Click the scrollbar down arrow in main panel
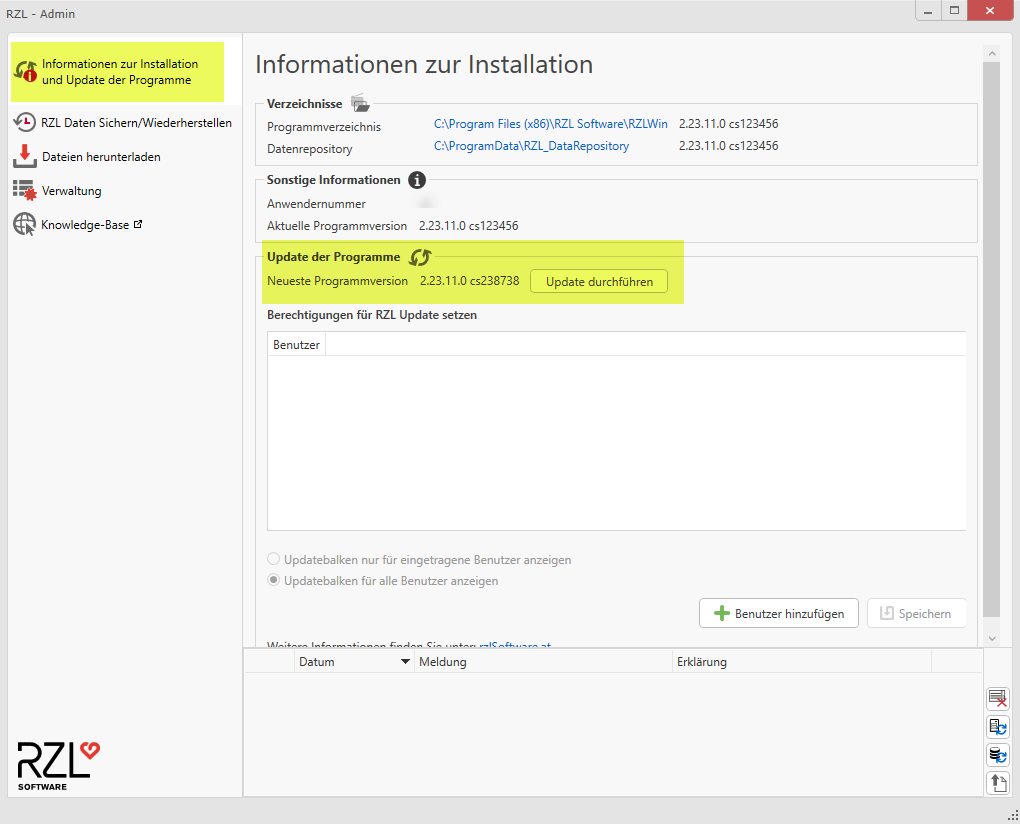 [991, 638]
